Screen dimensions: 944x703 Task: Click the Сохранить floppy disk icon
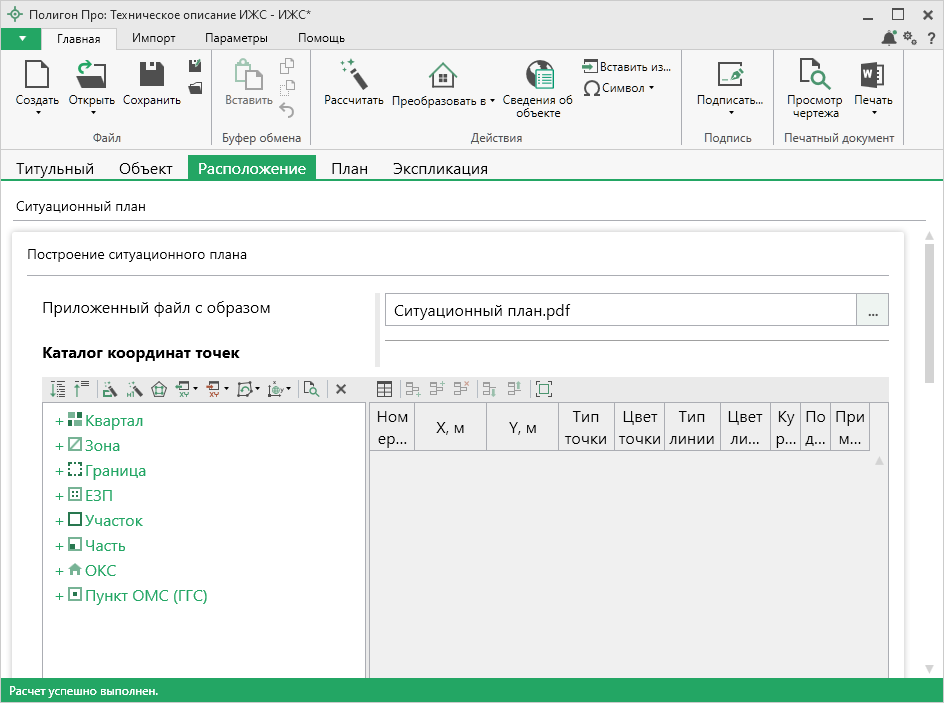click(152, 75)
